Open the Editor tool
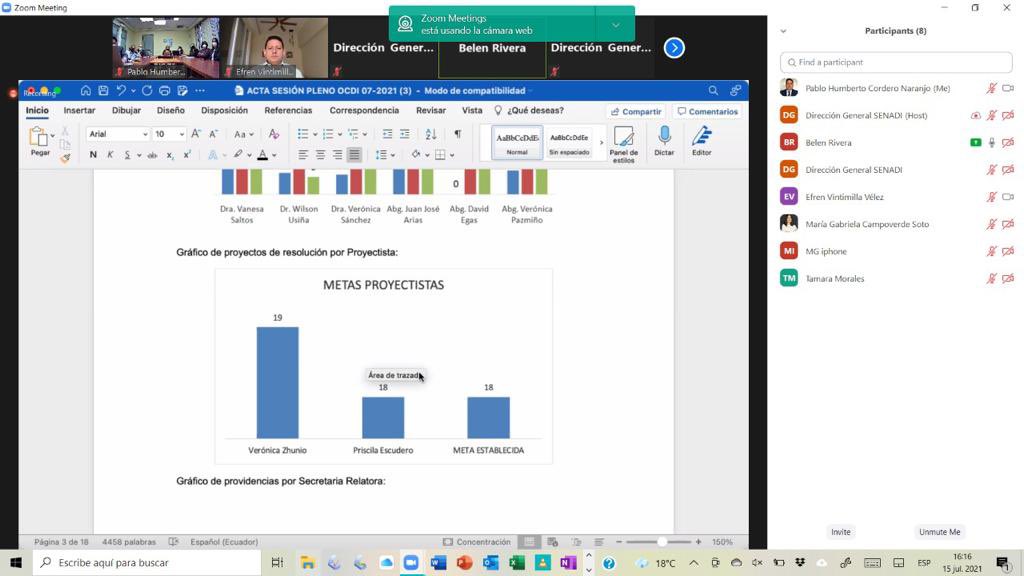 tap(701, 141)
